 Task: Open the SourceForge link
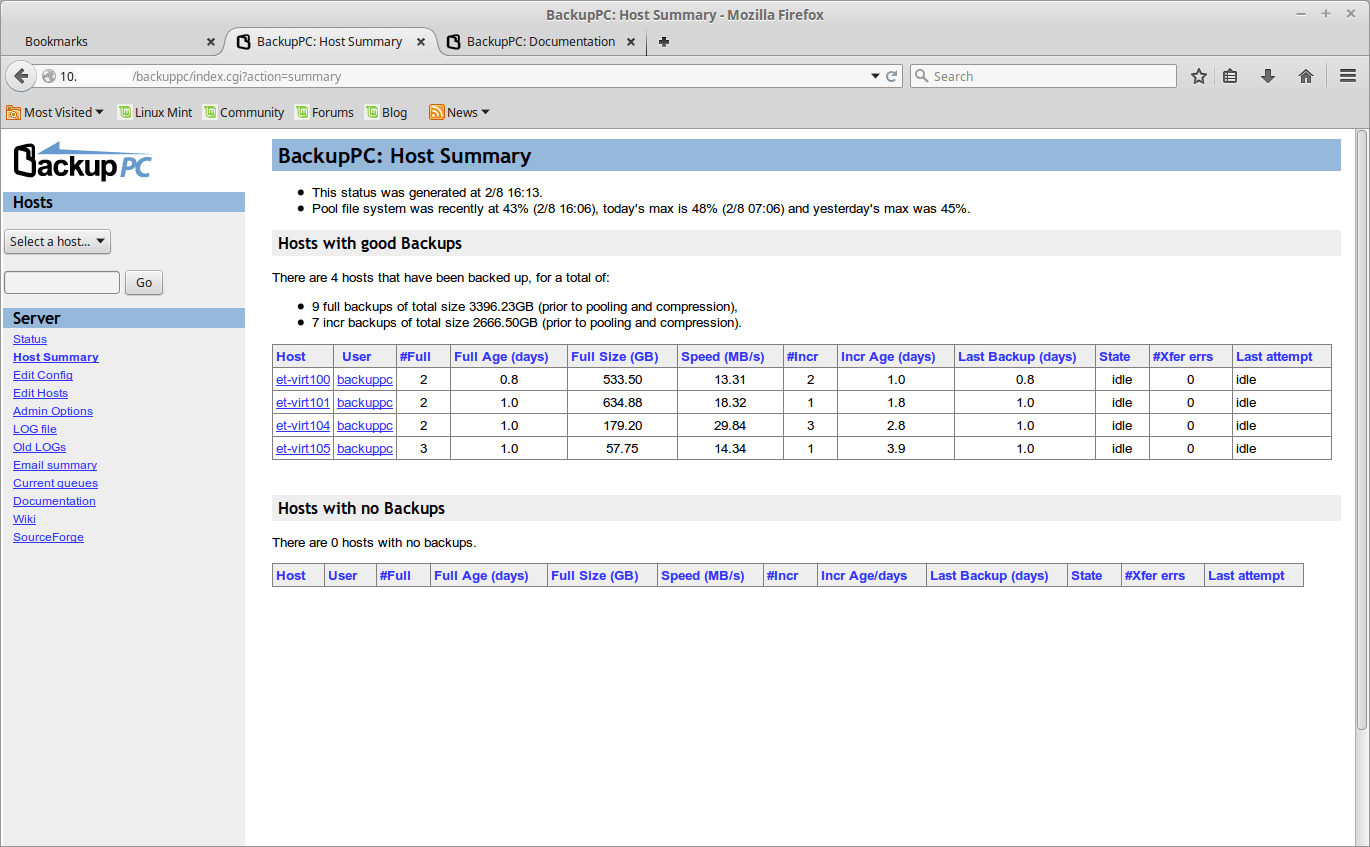click(x=48, y=537)
